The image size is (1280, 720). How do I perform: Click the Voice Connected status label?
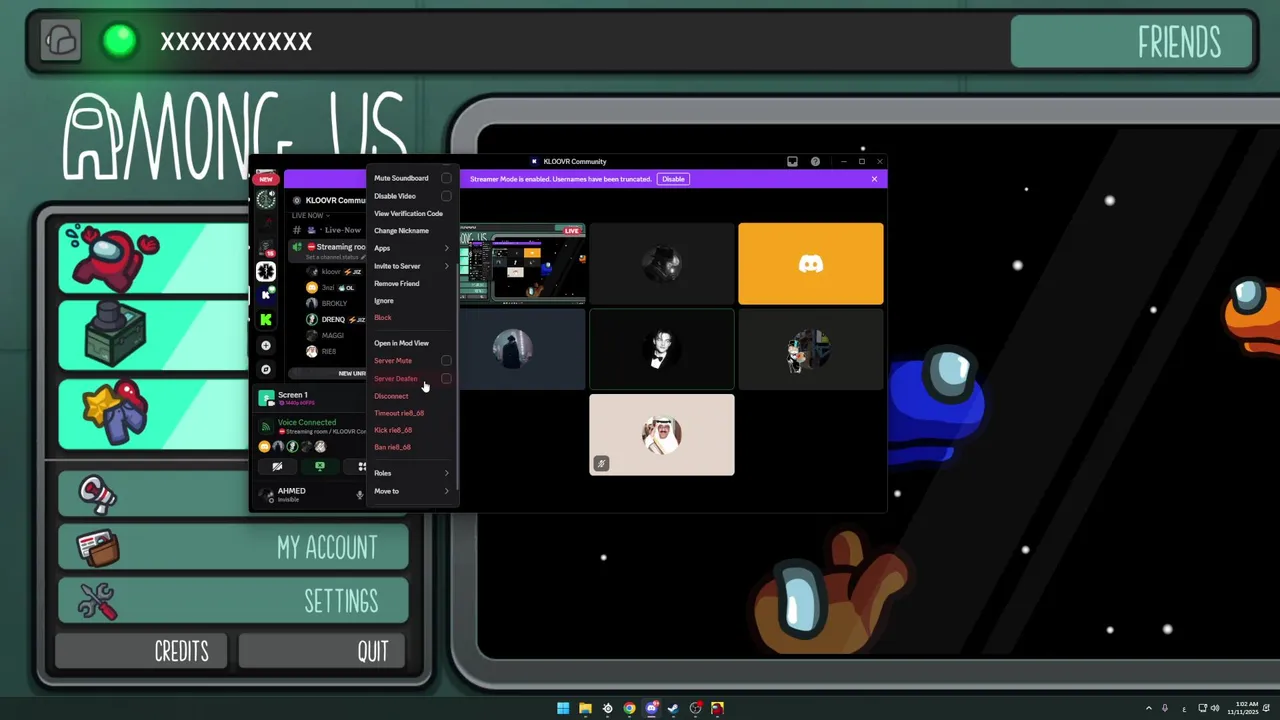307,422
